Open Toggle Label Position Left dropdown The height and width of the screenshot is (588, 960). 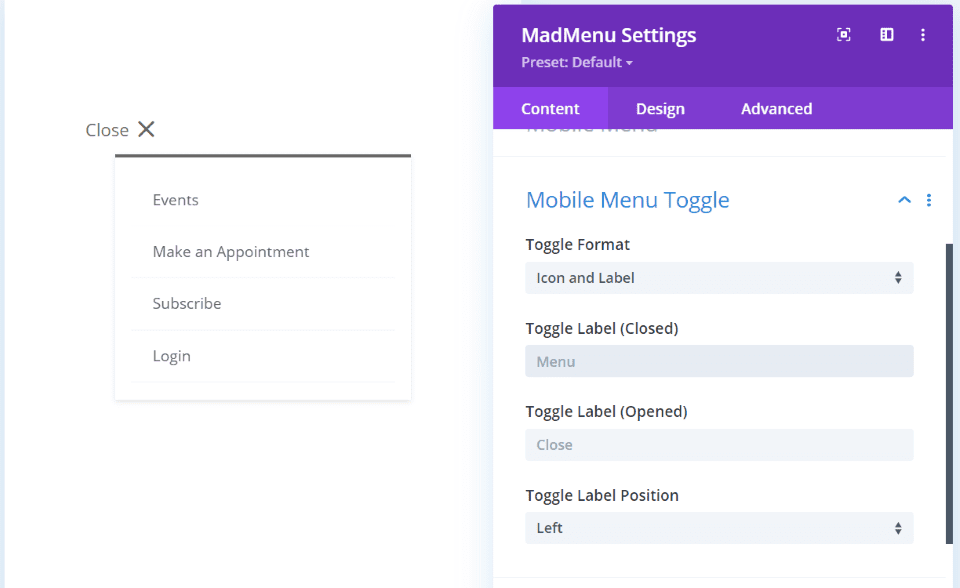click(719, 528)
